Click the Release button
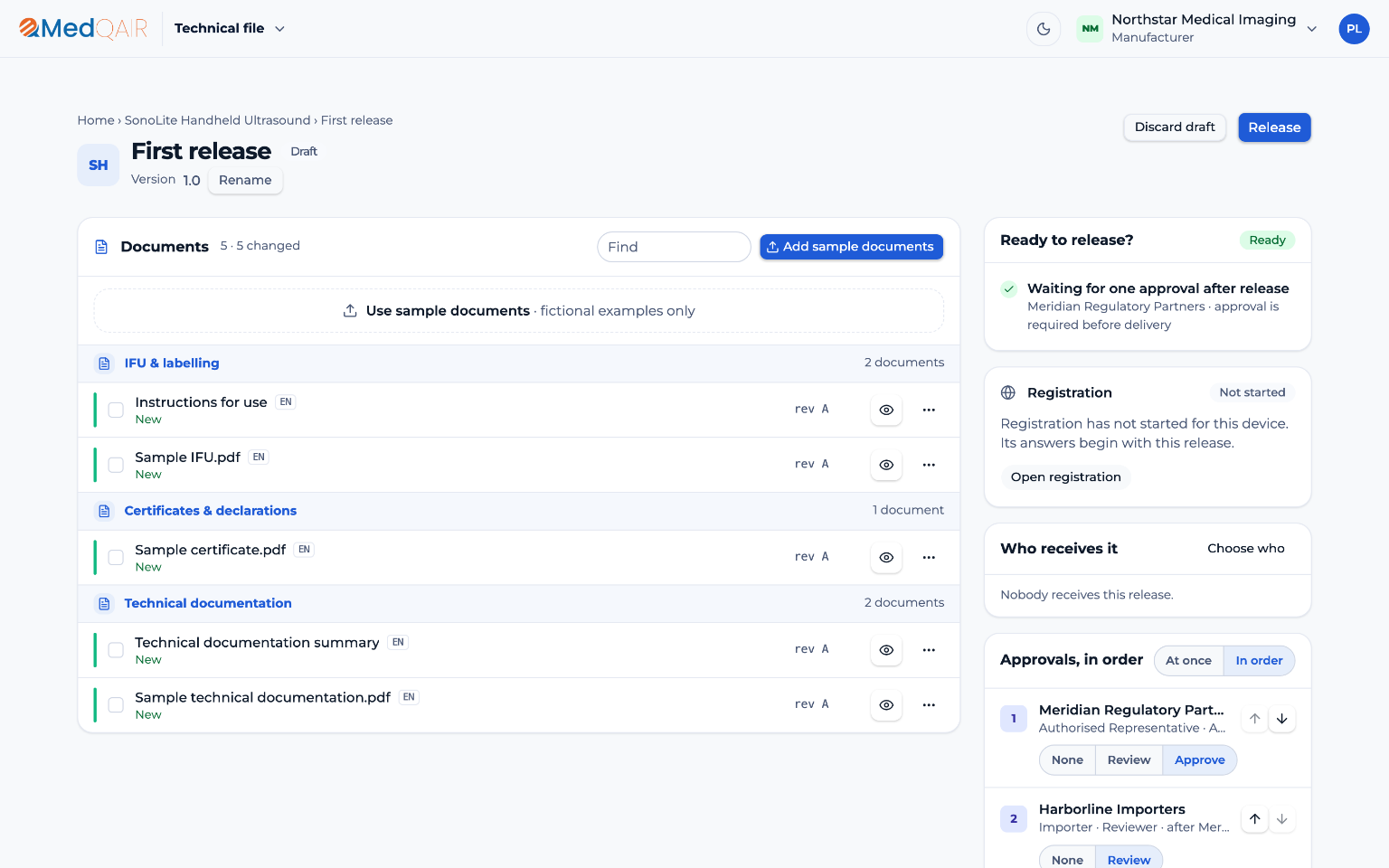 click(x=1274, y=127)
